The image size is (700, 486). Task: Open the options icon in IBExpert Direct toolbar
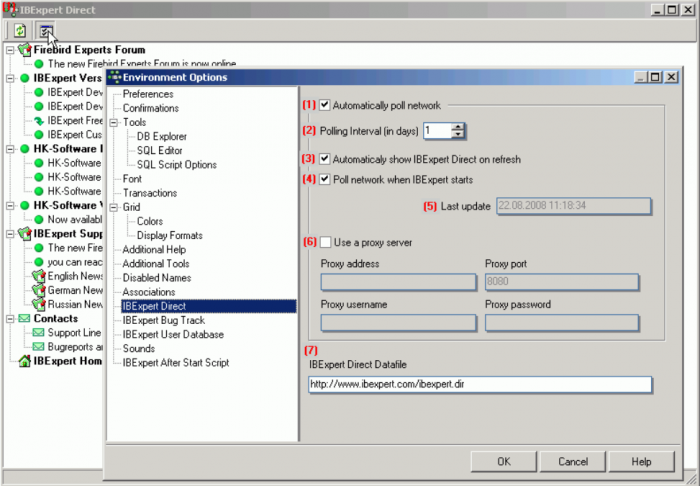pos(46,31)
